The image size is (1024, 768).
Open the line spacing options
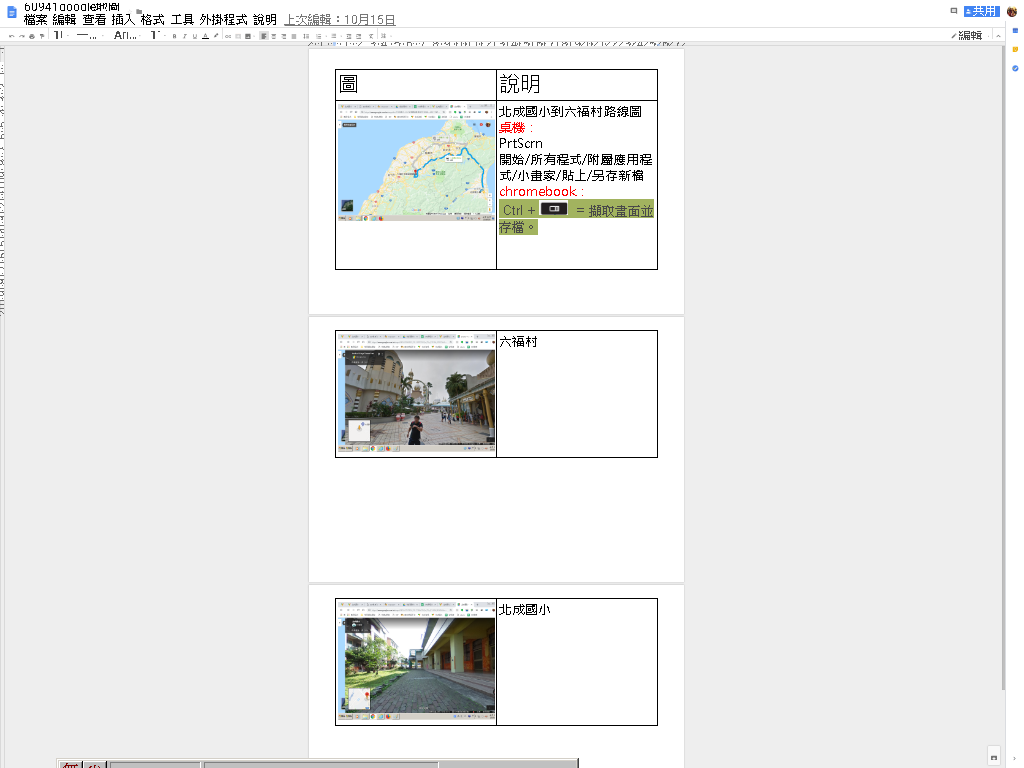306,36
